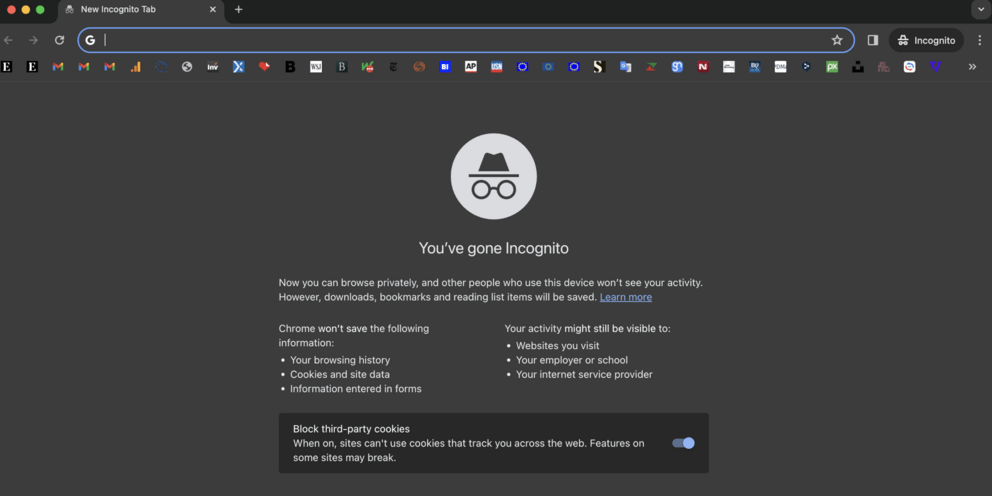The image size is (992, 496).
Task: Open the black Unsplash bookmark icon
Action: [x=858, y=66]
